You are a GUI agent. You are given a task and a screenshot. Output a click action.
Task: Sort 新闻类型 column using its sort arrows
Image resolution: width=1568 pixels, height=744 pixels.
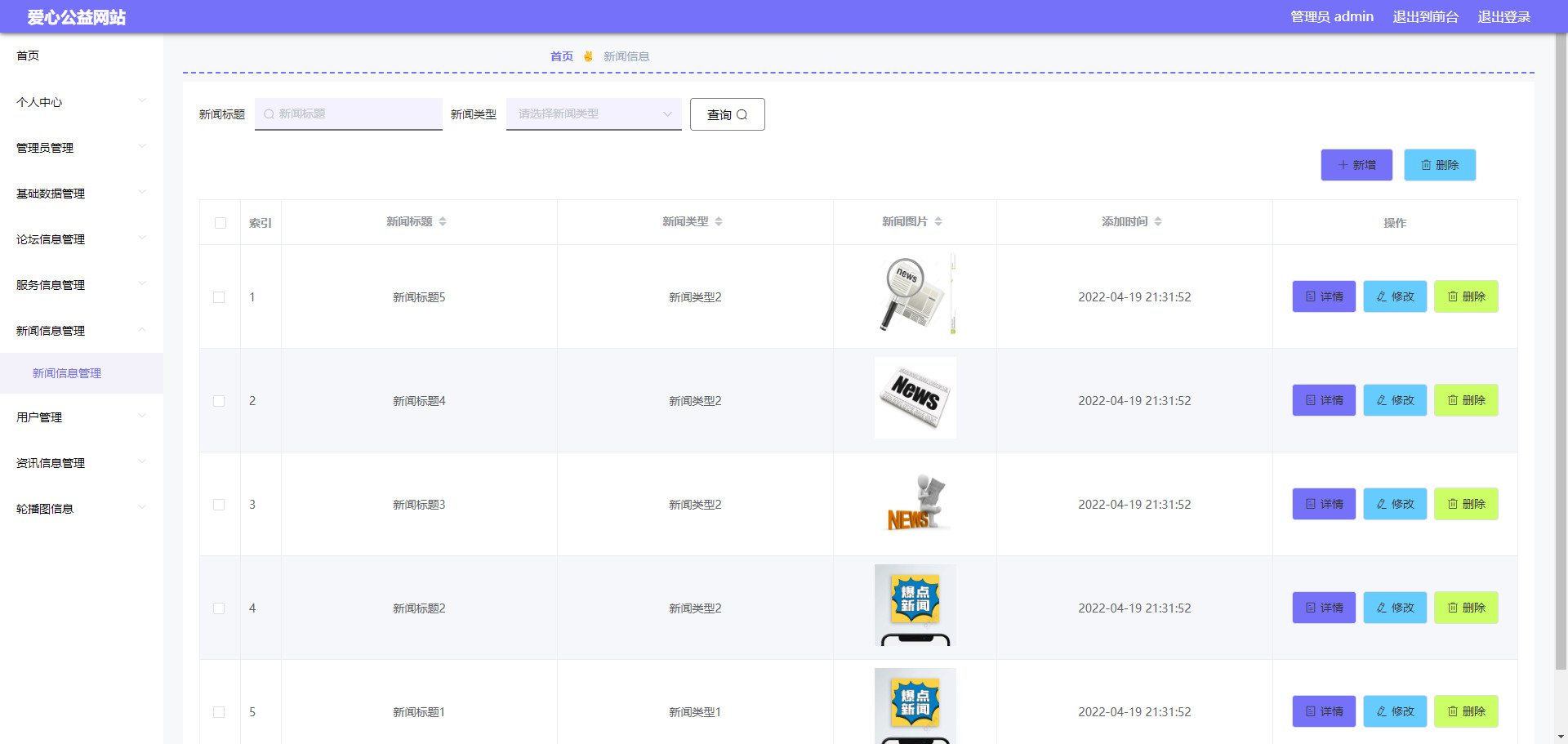tap(719, 221)
